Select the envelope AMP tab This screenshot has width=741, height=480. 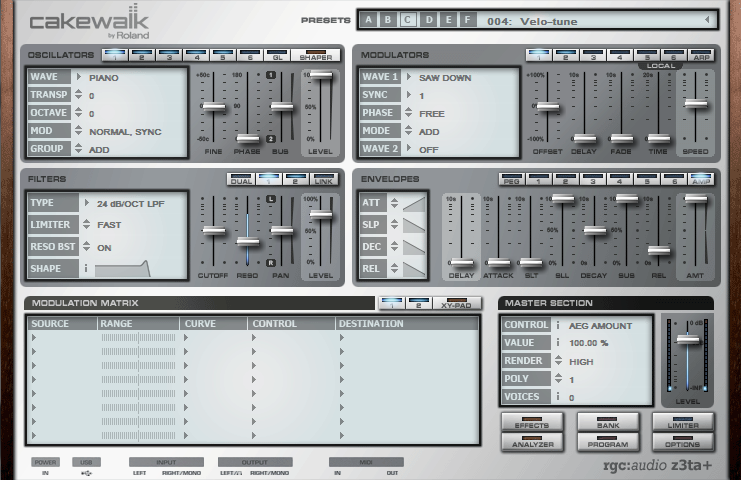coord(701,180)
